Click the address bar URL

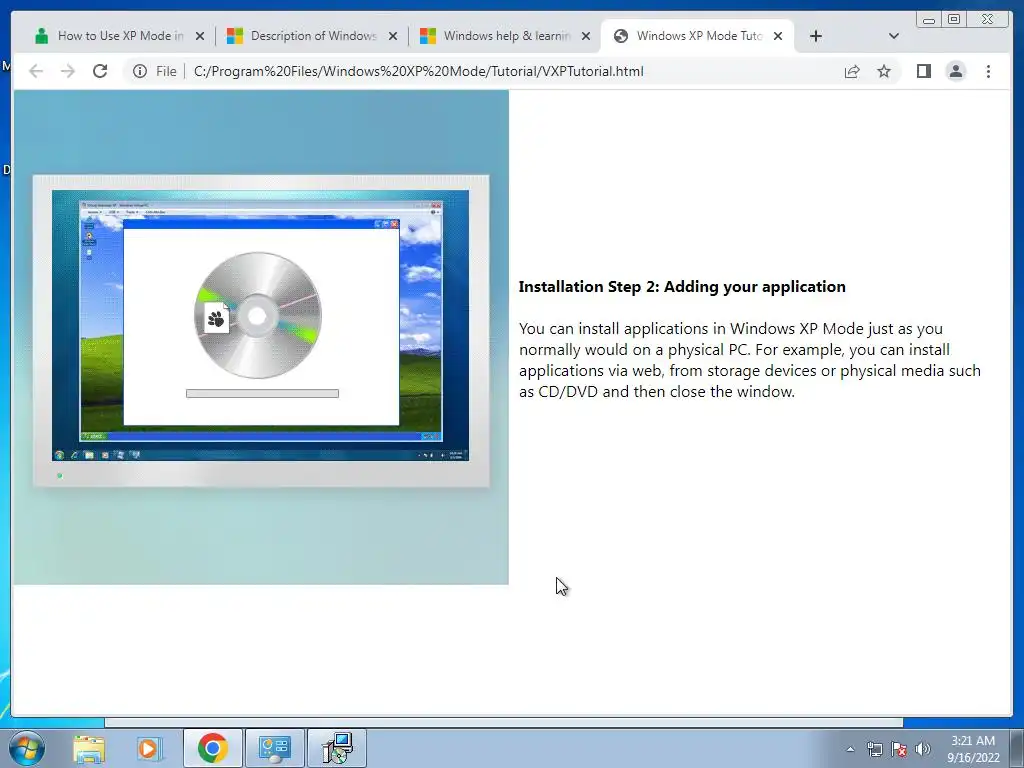pos(419,71)
